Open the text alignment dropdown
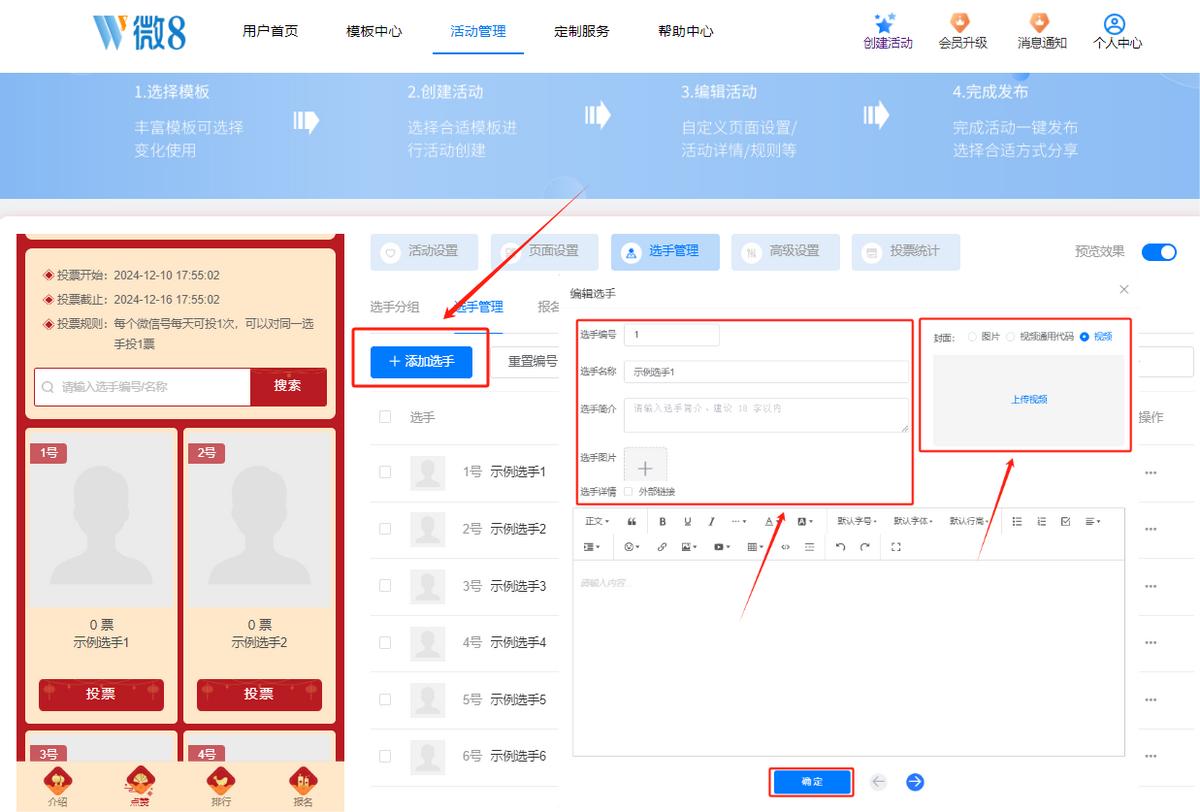The height and width of the screenshot is (812, 1200). click(1092, 521)
